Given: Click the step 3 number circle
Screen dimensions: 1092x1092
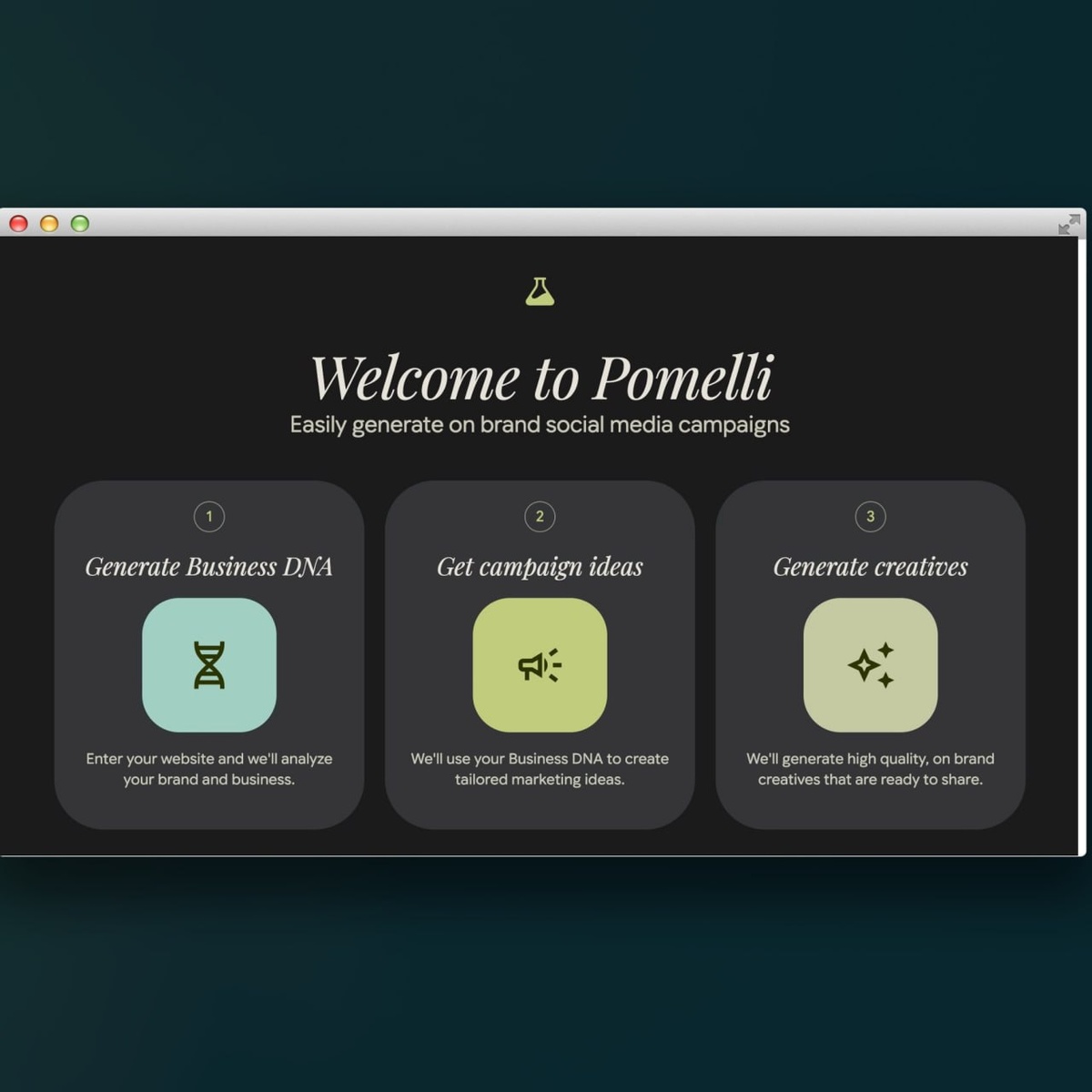Looking at the screenshot, I should point(870,517).
